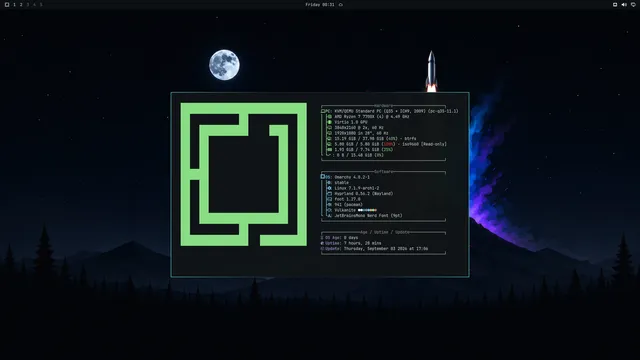The image size is (640, 360).
Task: Switch to workspace 3
Action: point(28,4)
